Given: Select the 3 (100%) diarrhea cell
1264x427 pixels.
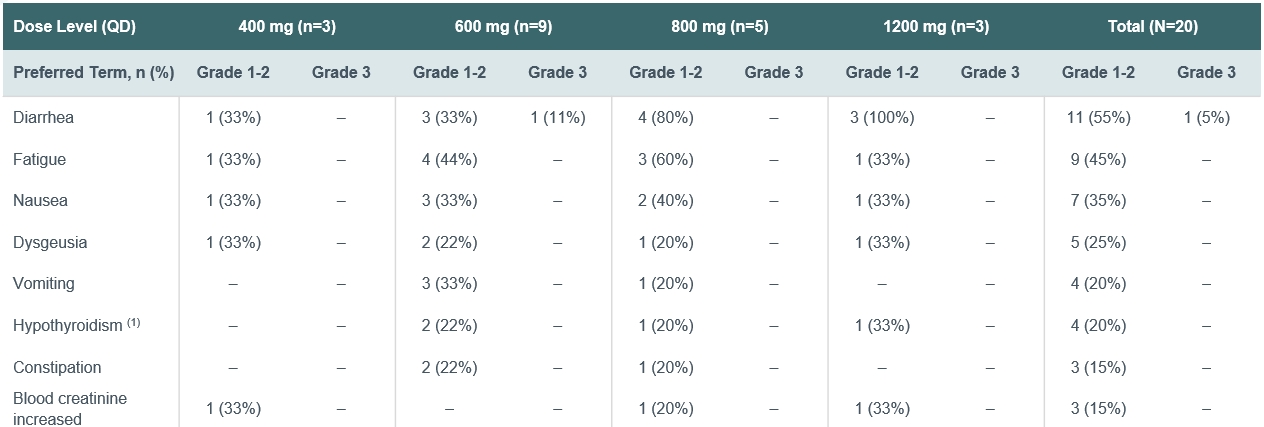Looking at the screenshot, I should 881,117.
